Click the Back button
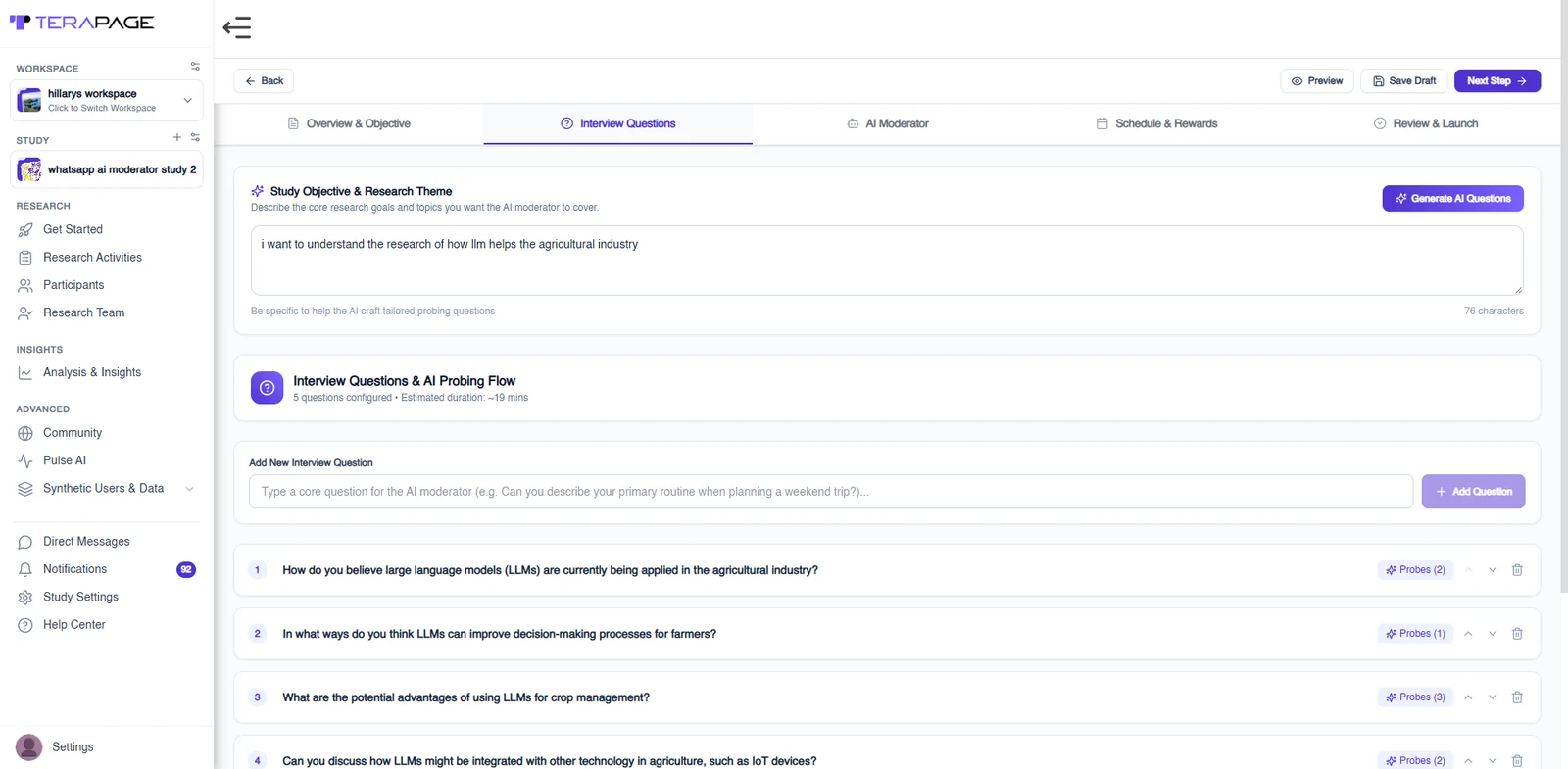 (x=264, y=81)
